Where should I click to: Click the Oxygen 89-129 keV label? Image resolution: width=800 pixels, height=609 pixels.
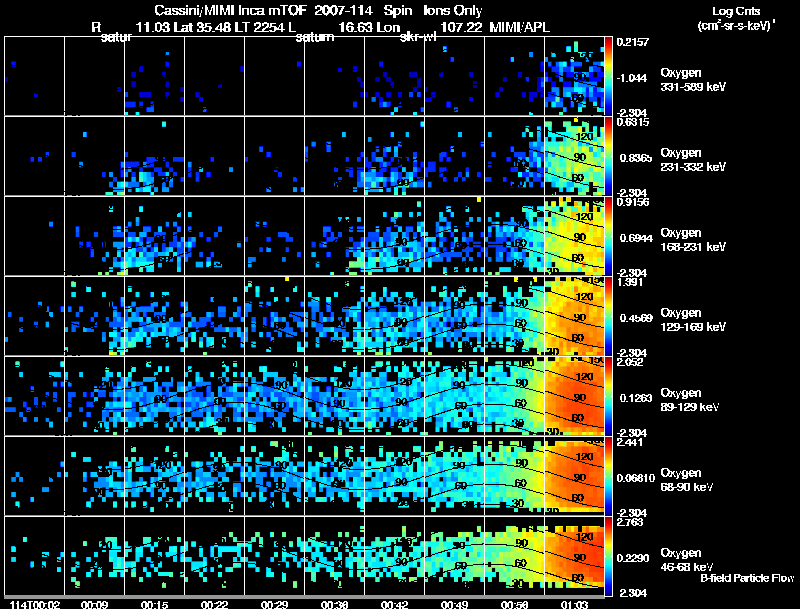690,400
